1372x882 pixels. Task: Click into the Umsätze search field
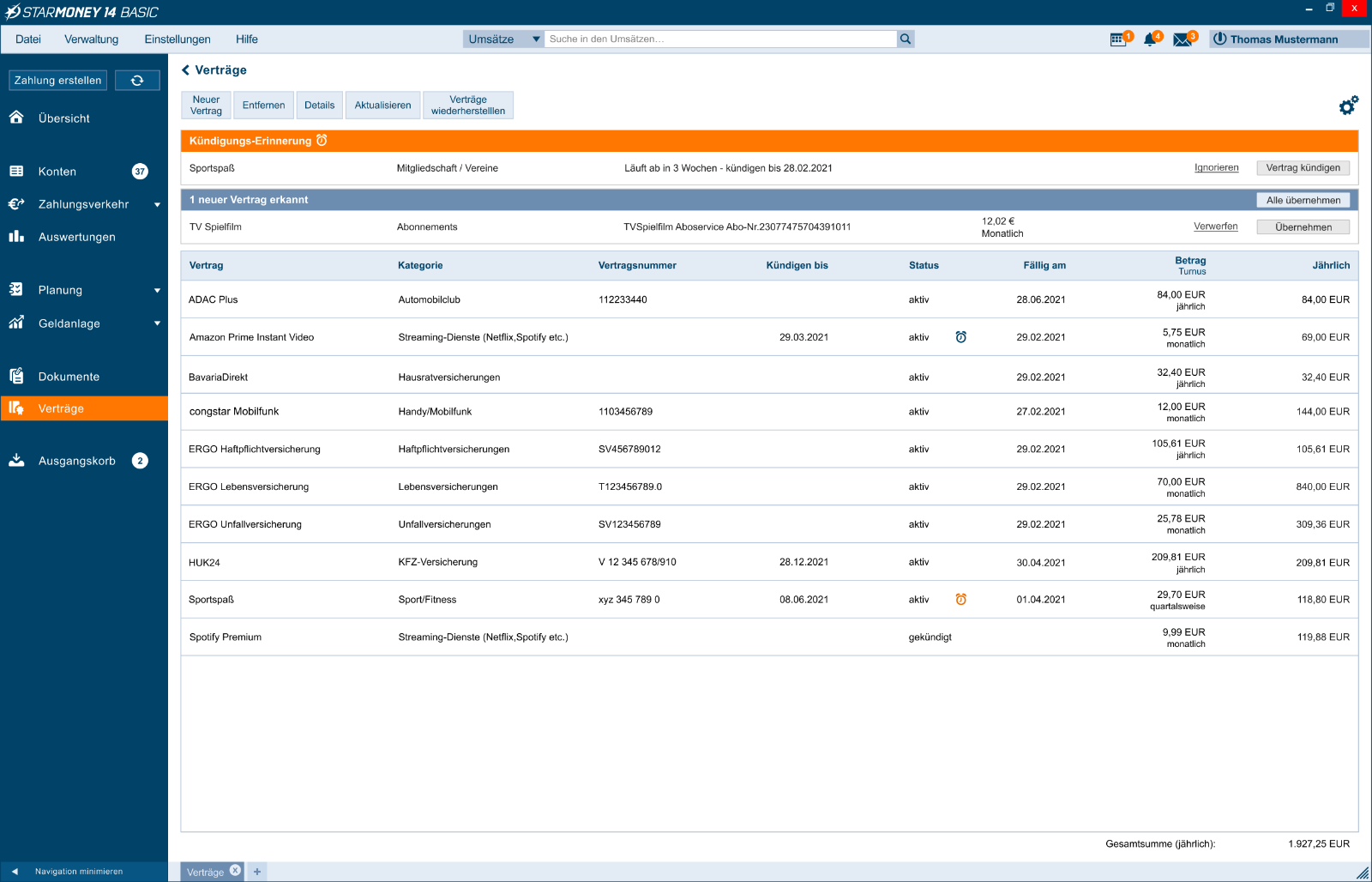coord(720,39)
